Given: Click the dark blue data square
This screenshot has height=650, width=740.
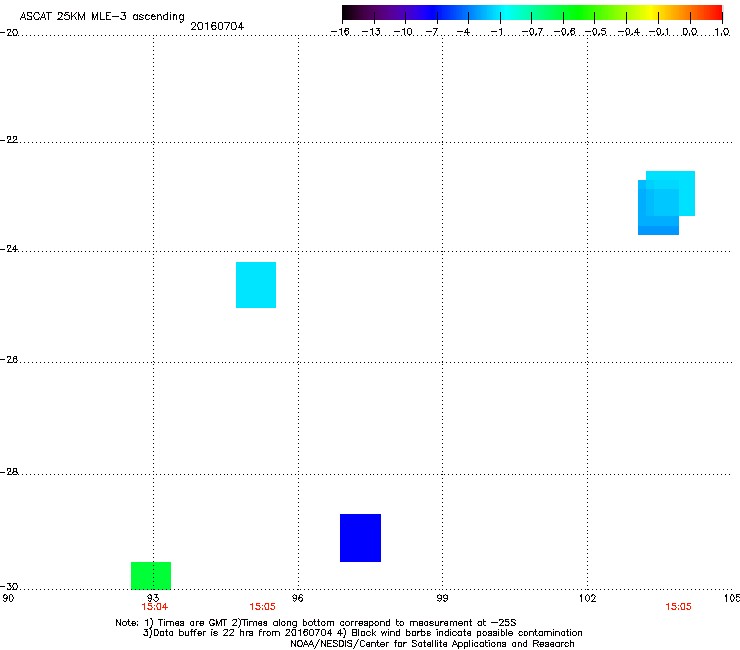Looking at the screenshot, I should [x=361, y=538].
